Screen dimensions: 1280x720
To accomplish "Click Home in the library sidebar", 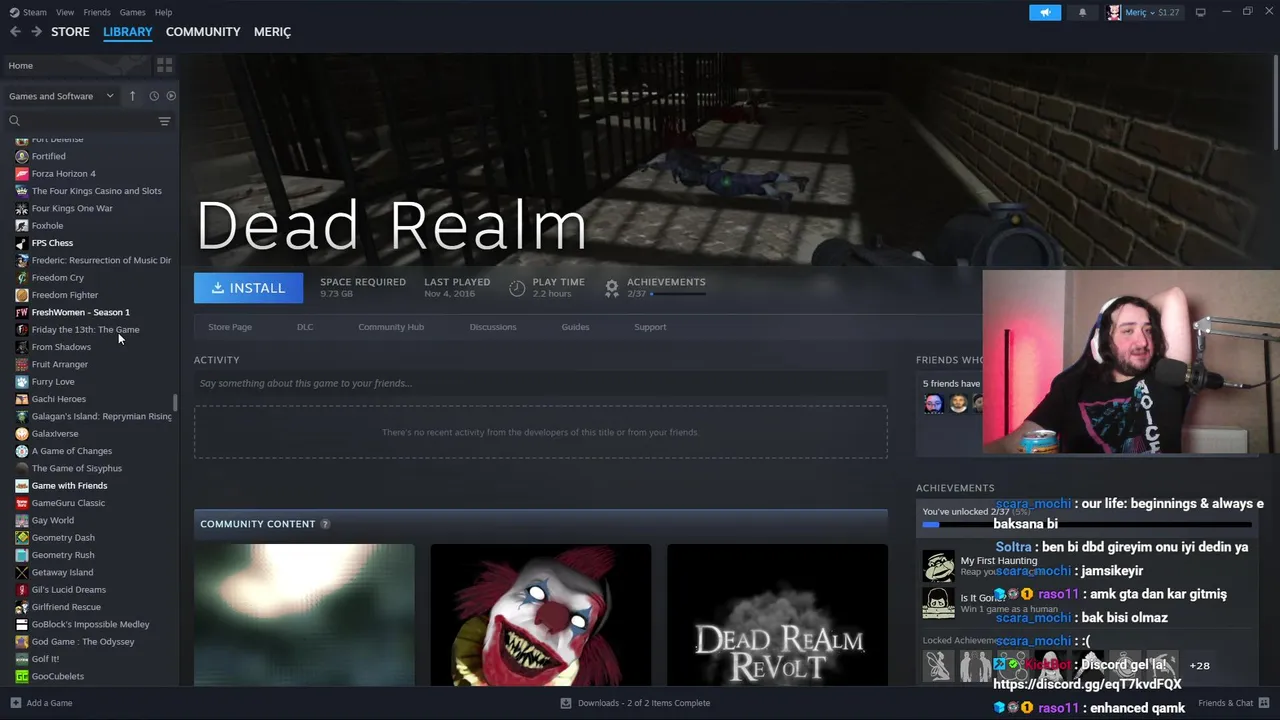I will (75, 65).
